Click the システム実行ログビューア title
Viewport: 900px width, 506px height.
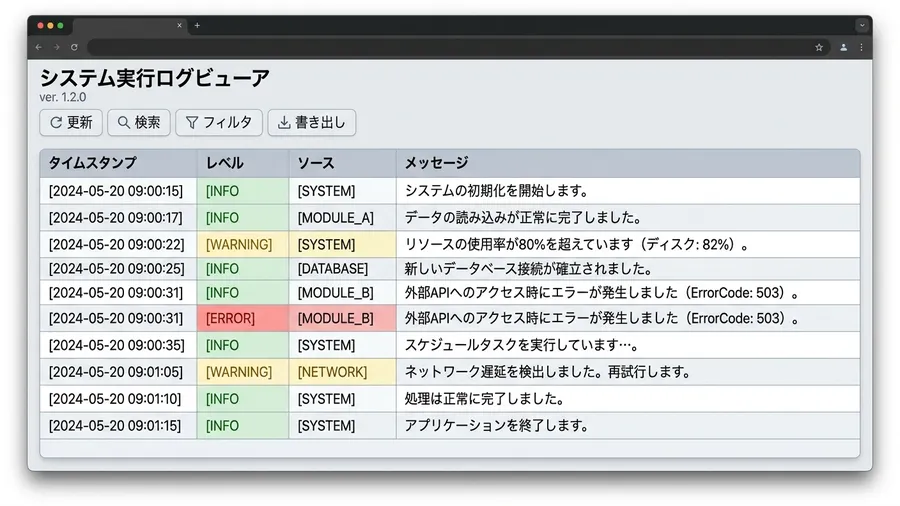tap(154, 78)
